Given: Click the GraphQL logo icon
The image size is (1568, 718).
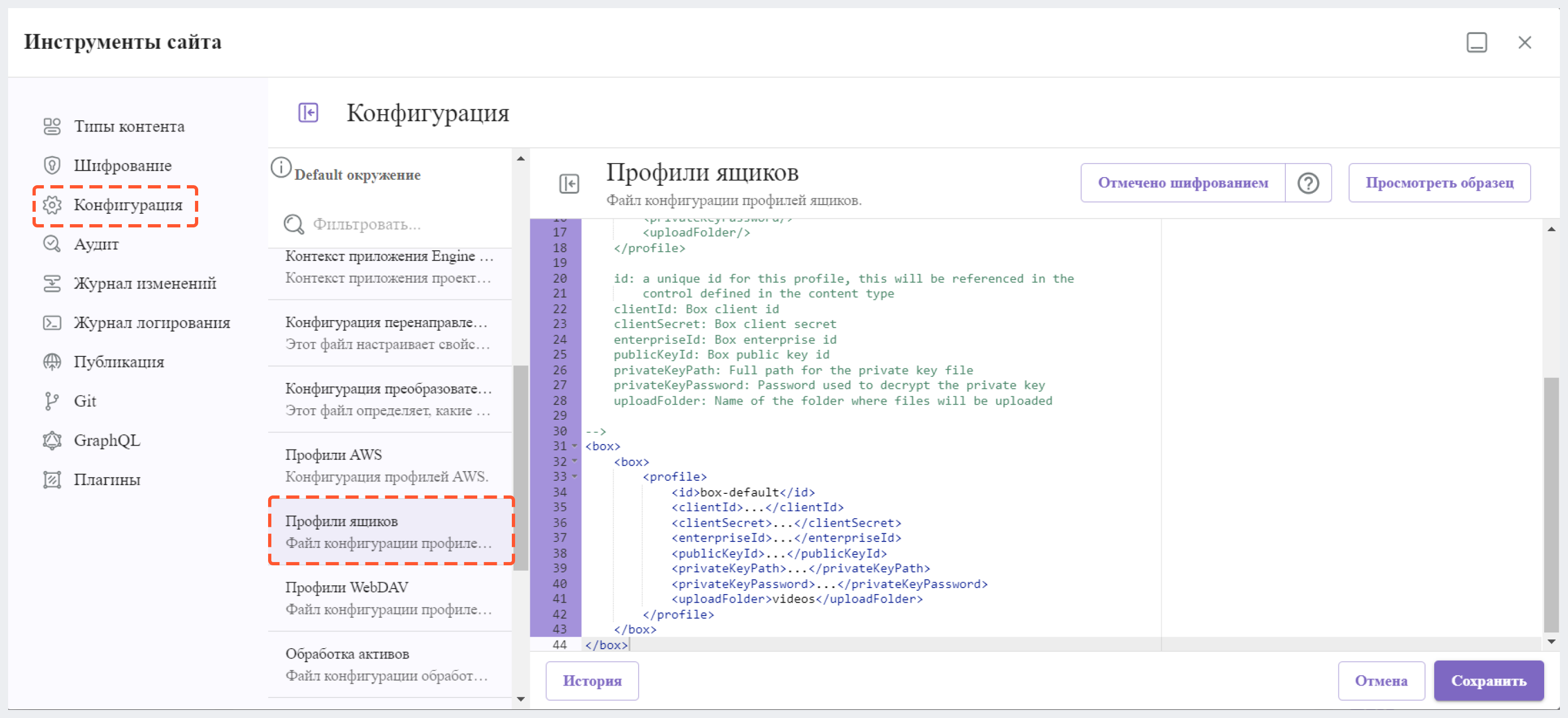Looking at the screenshot, I should (53, 441).
